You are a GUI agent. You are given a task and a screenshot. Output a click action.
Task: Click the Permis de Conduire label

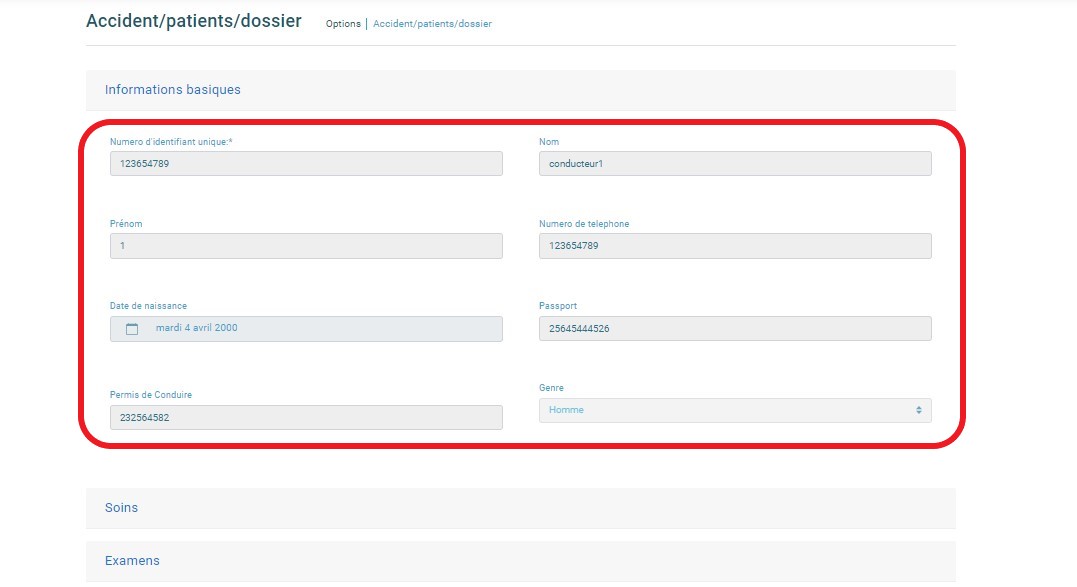[150, 395]
